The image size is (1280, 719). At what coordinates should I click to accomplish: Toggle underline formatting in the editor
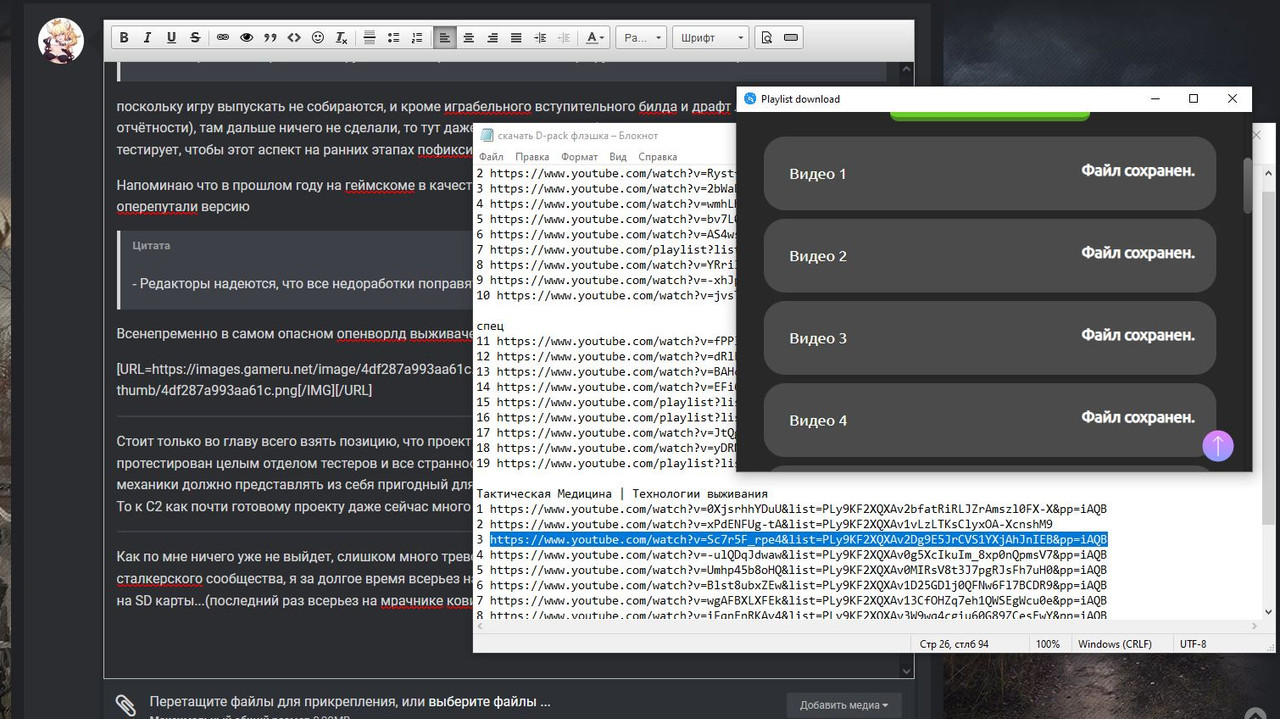171,38
